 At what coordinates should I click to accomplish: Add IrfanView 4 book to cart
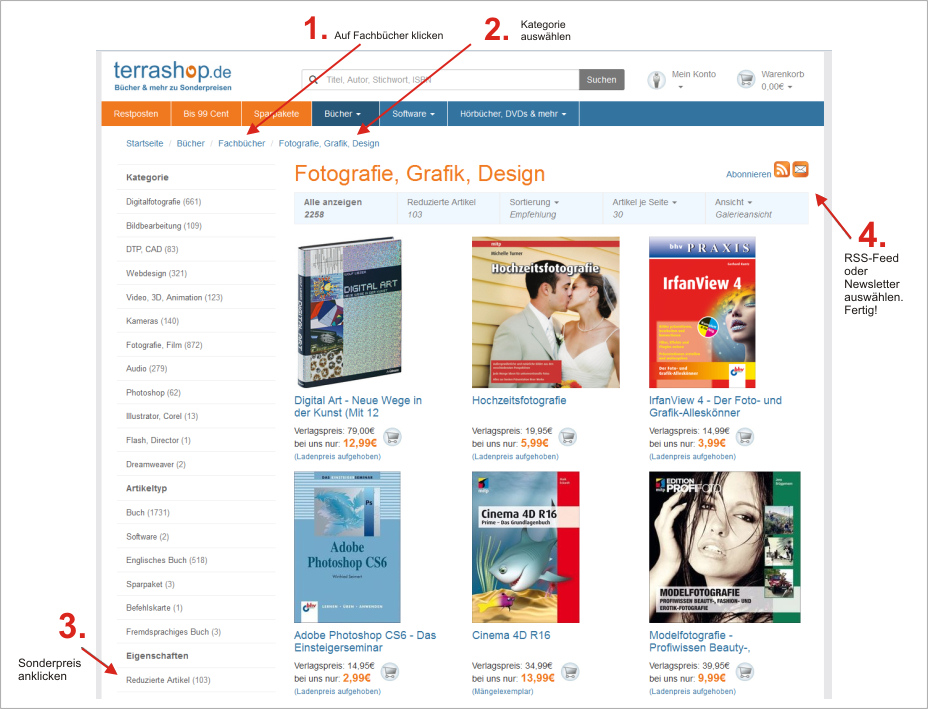[x=745, y=437]
